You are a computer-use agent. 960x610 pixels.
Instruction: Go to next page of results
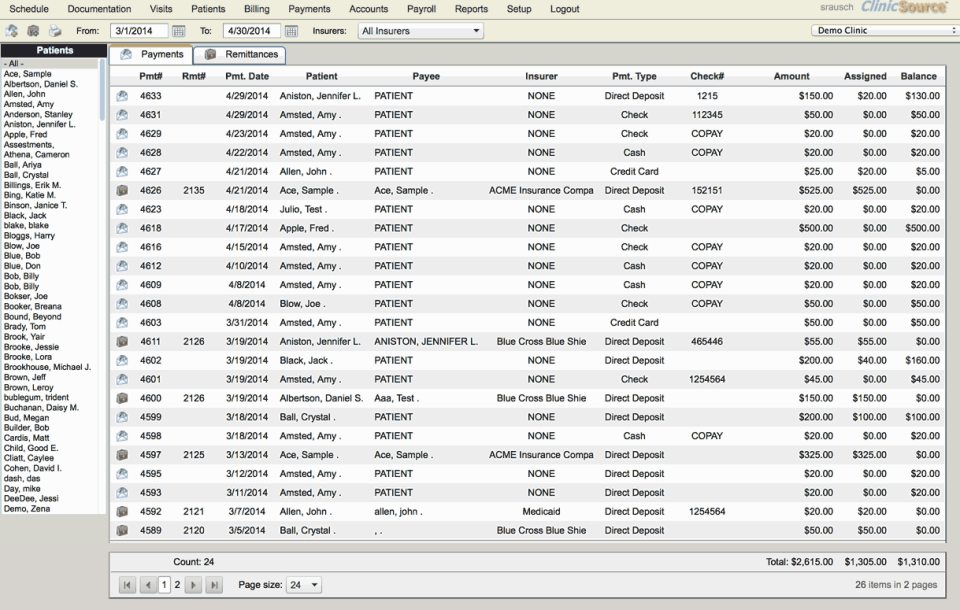(x=193, y=585)
